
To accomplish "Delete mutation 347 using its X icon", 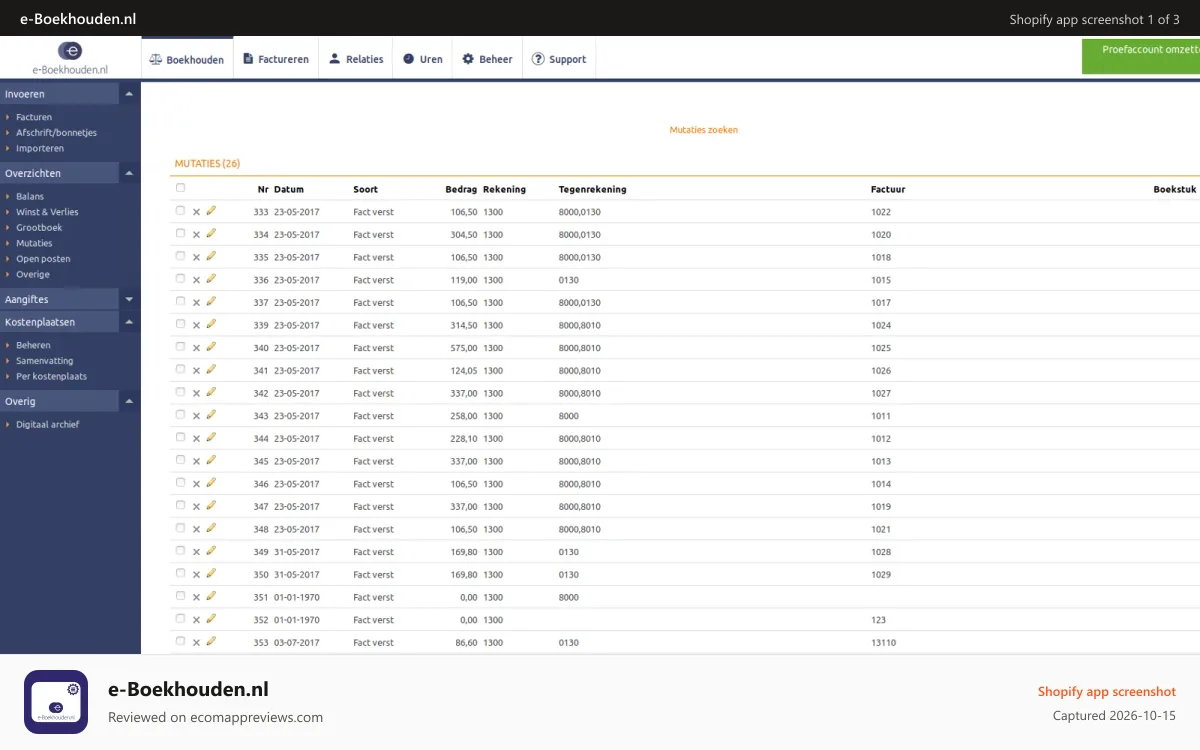I will [196, 507].
